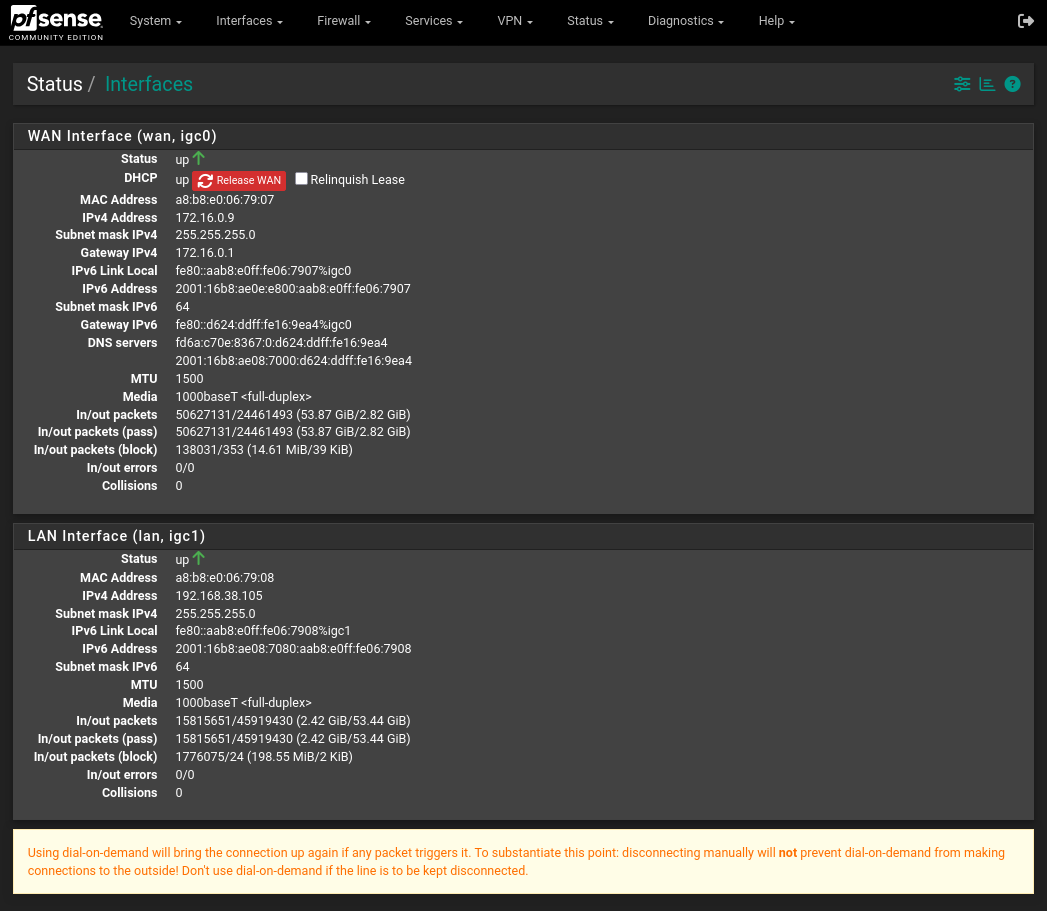Screen dimensions: 1047x911
Task: Click the help question mark icon
Action: (1012, 84)
